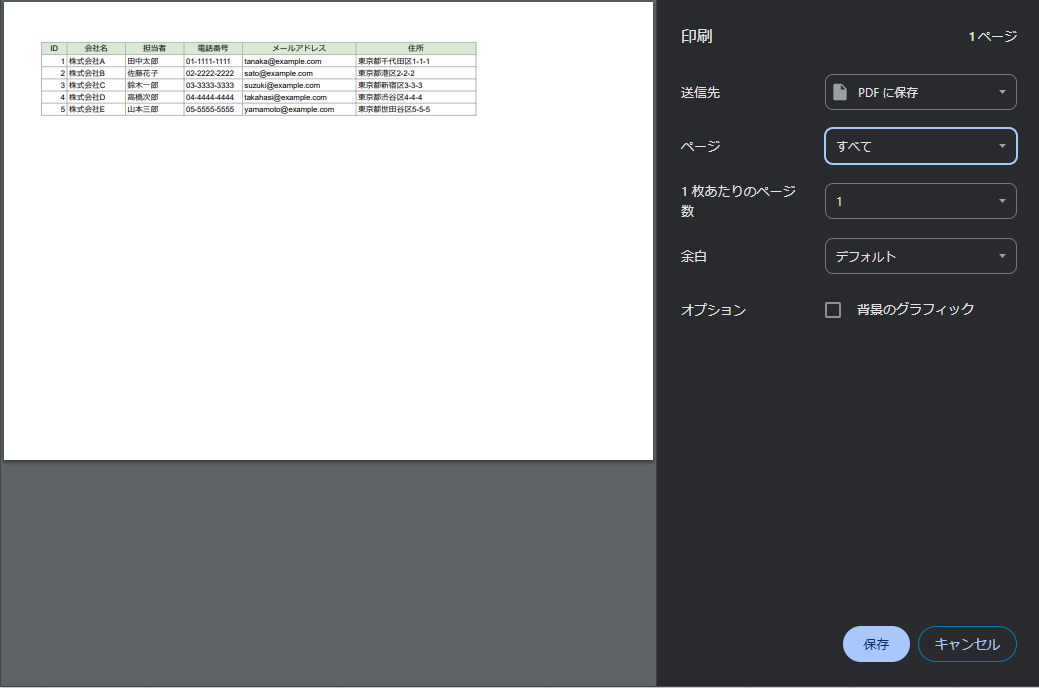The width and height of the screenshot is (1039, 688).
Task: Click the 鈴木一郎 cell
Action: [154, 85]
